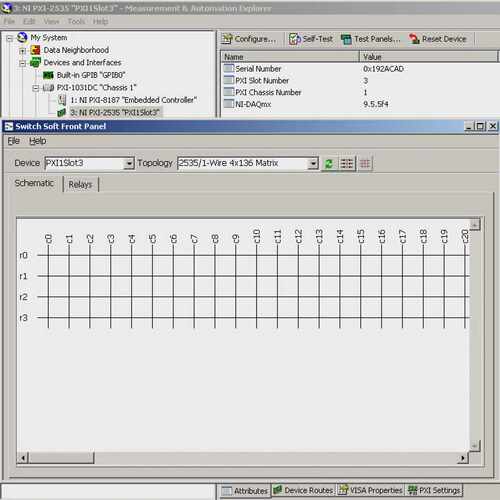This screenshot has height=500, width=500.
Task: Open Help menu in Switch Soft Front Panel
Action: click(x=37, y=141)
